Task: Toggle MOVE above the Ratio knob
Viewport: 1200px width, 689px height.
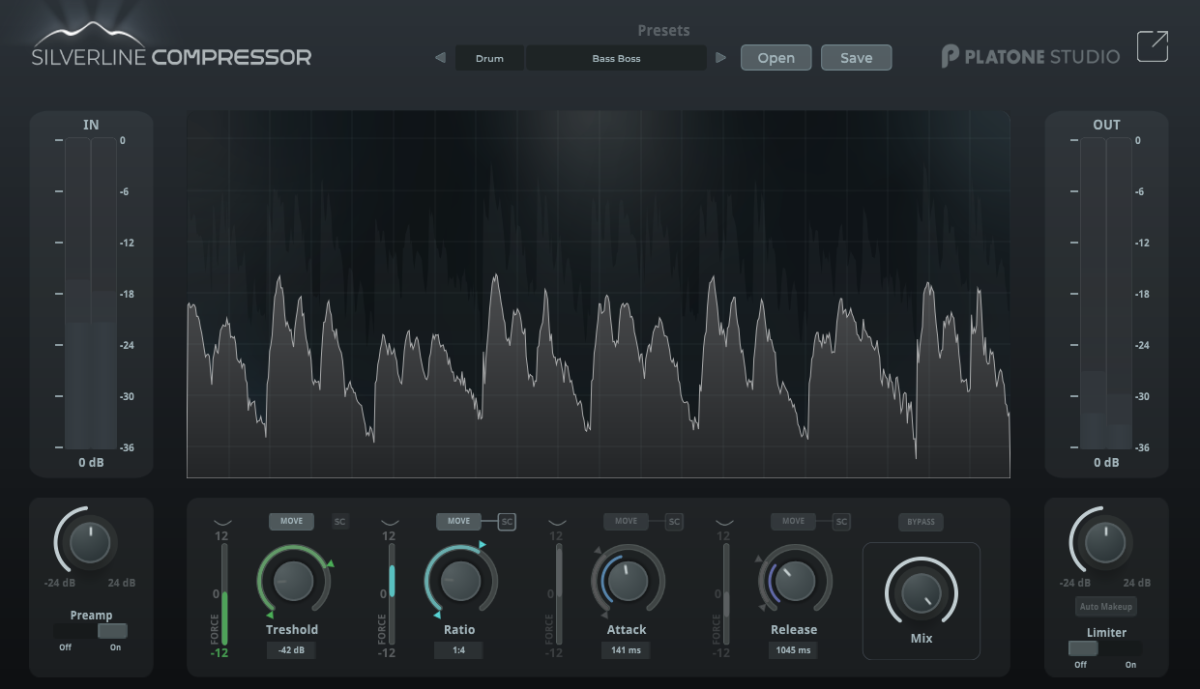Action: pos(459,521)
